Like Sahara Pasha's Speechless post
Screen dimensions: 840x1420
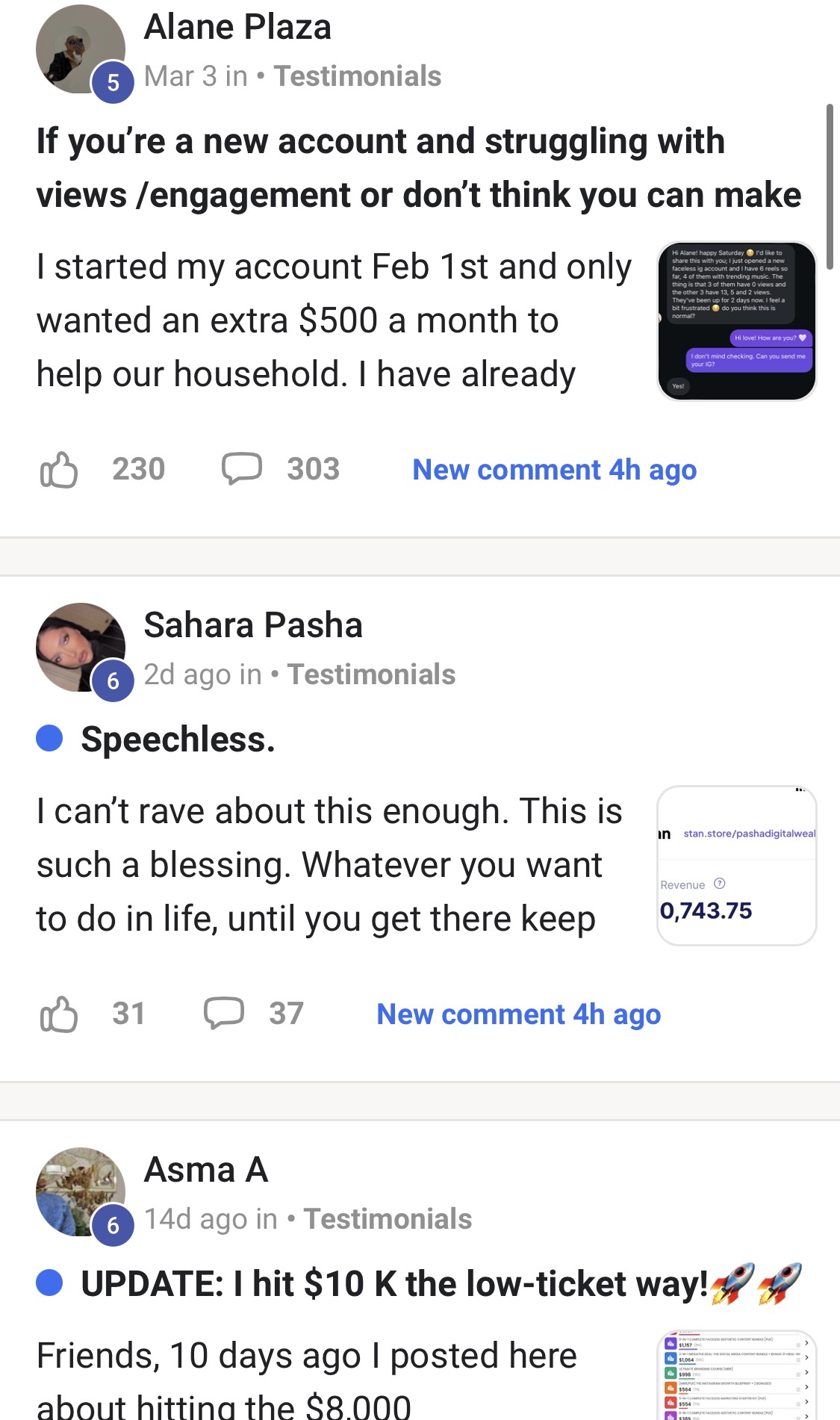click(x=59, y=1014)
